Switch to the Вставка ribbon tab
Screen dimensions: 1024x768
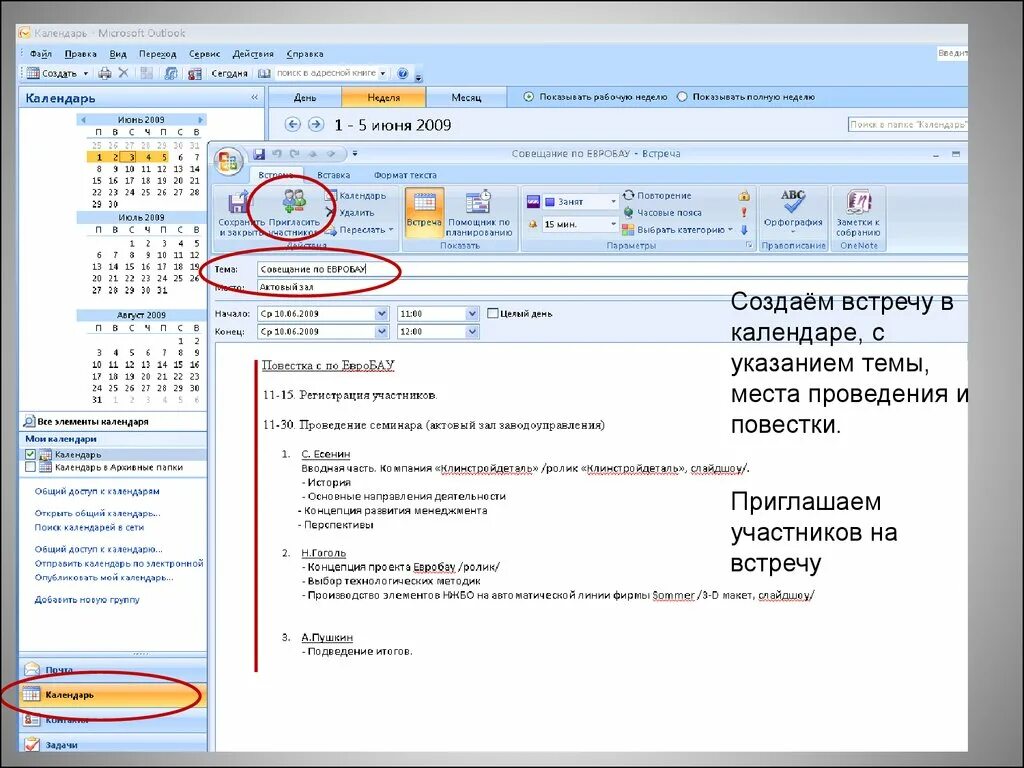click(334, 175)
